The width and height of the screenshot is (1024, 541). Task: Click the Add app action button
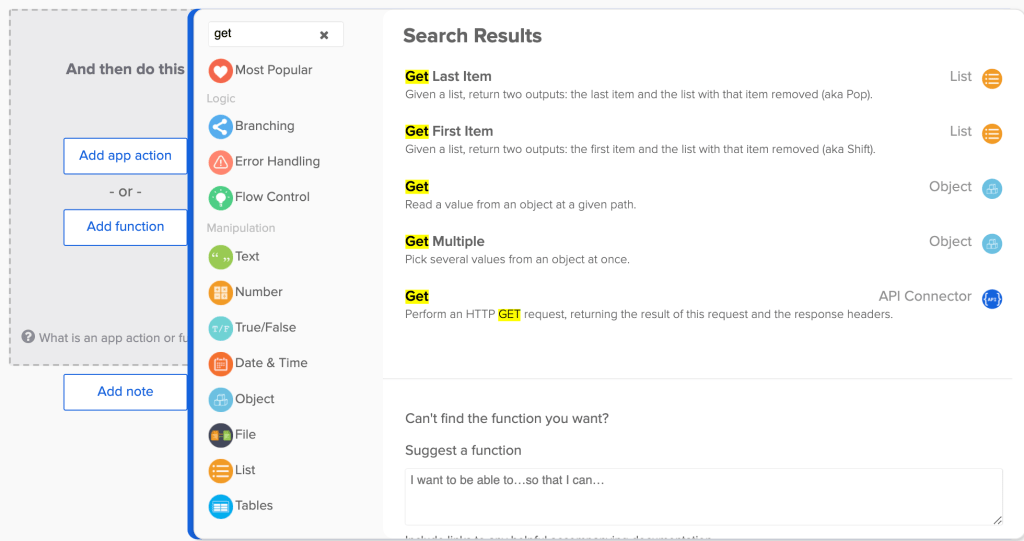pyautogui.click(x=125, y=156)
